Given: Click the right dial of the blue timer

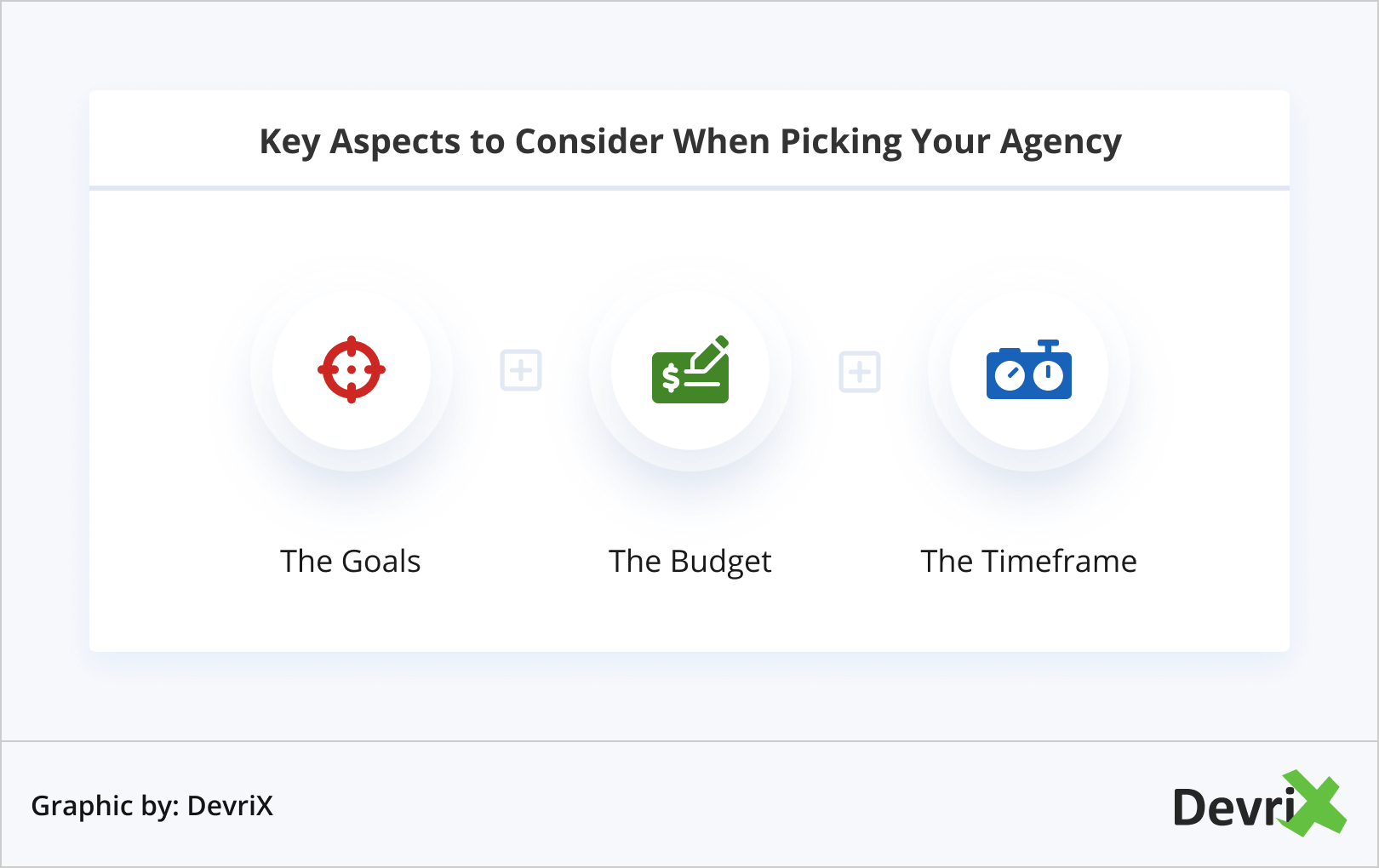Looking at the screenshot, I should click(x=1049, y=375).
